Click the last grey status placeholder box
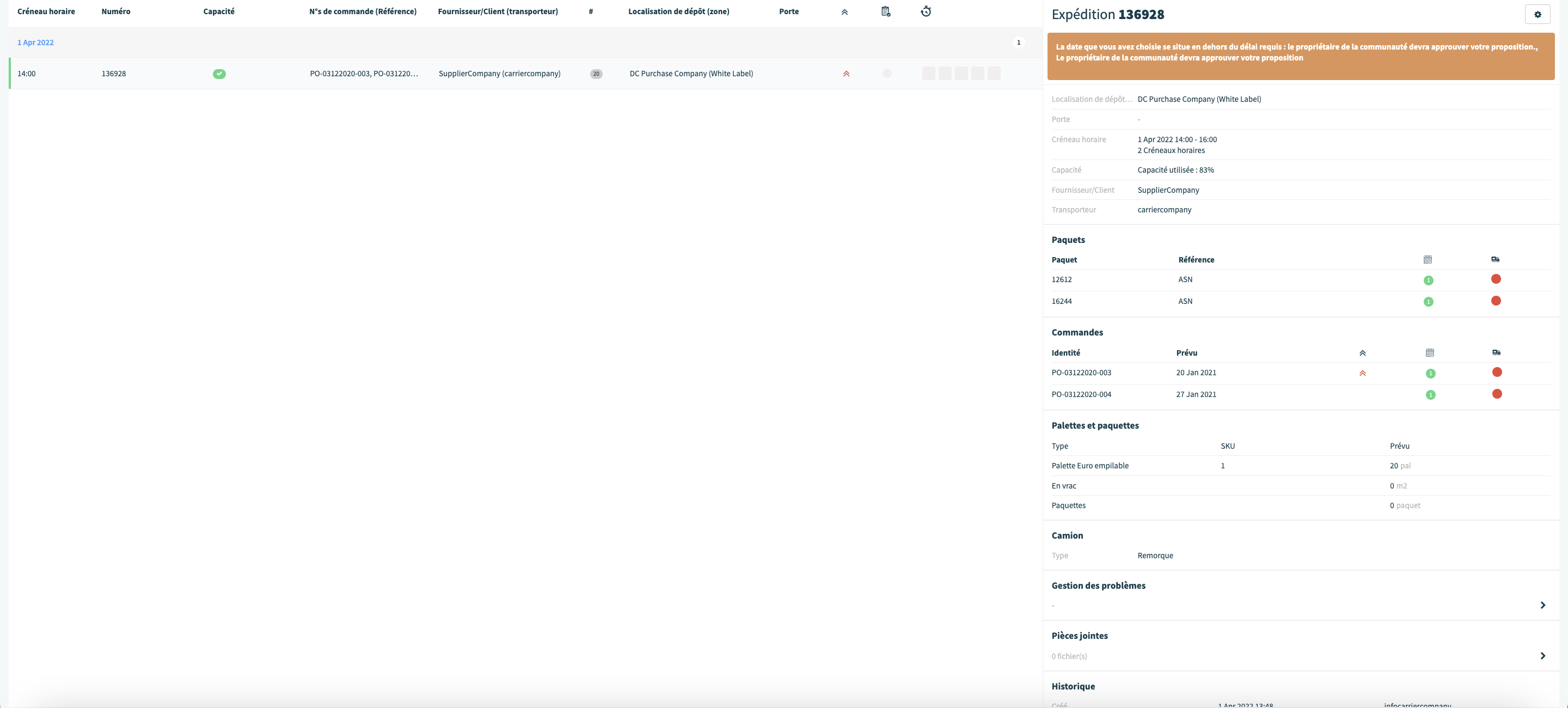Viewport: 1568px width, 708px height. 994,74
